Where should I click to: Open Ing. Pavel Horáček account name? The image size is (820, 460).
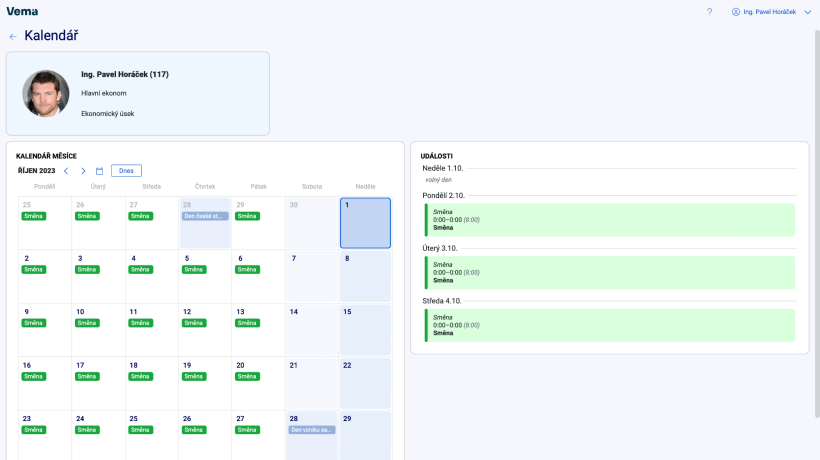tap(769, 12)
